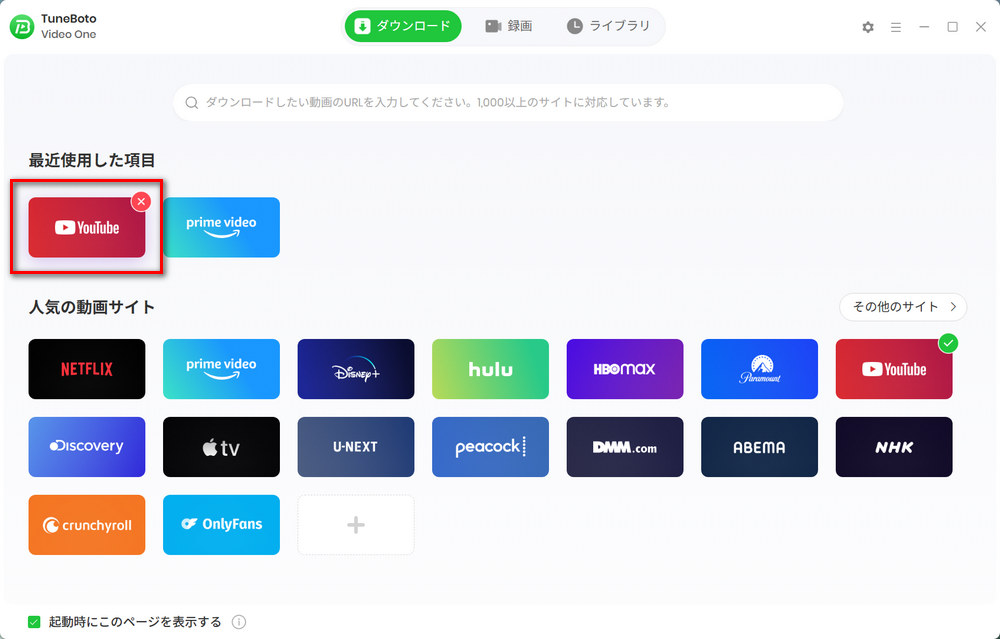This screenshot has height=639, width=1000.
Task: Click green check badge on YouTube tile
Action: [x=948, y=343]
